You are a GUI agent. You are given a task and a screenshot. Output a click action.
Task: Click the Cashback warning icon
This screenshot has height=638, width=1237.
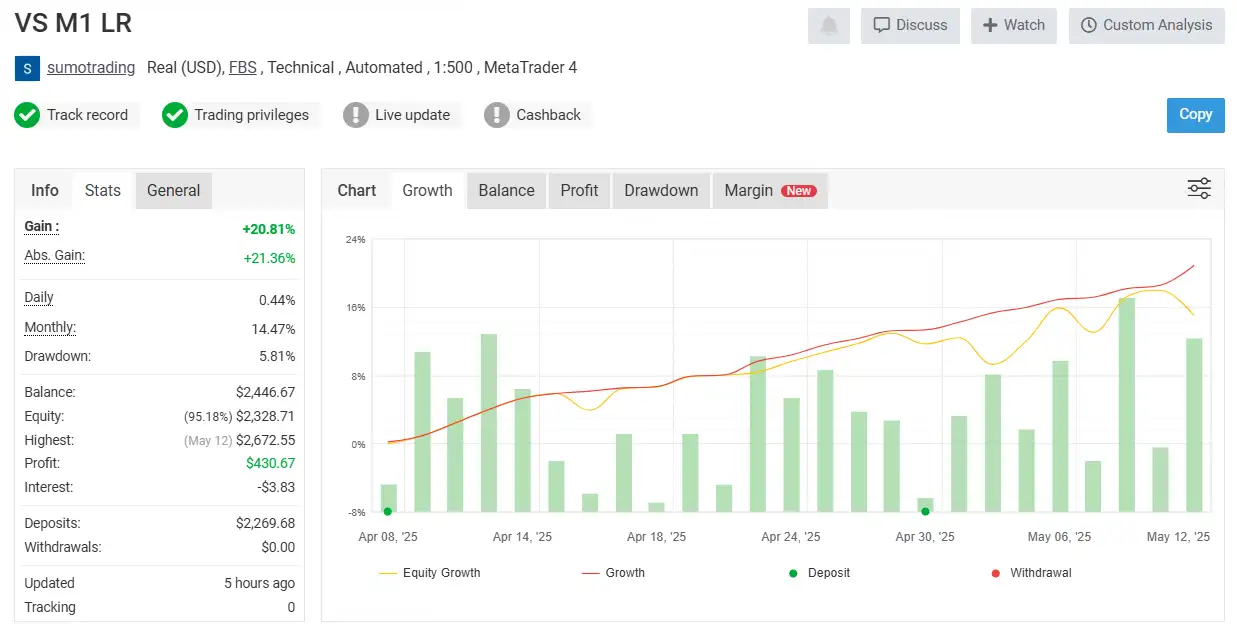point(497,115)
